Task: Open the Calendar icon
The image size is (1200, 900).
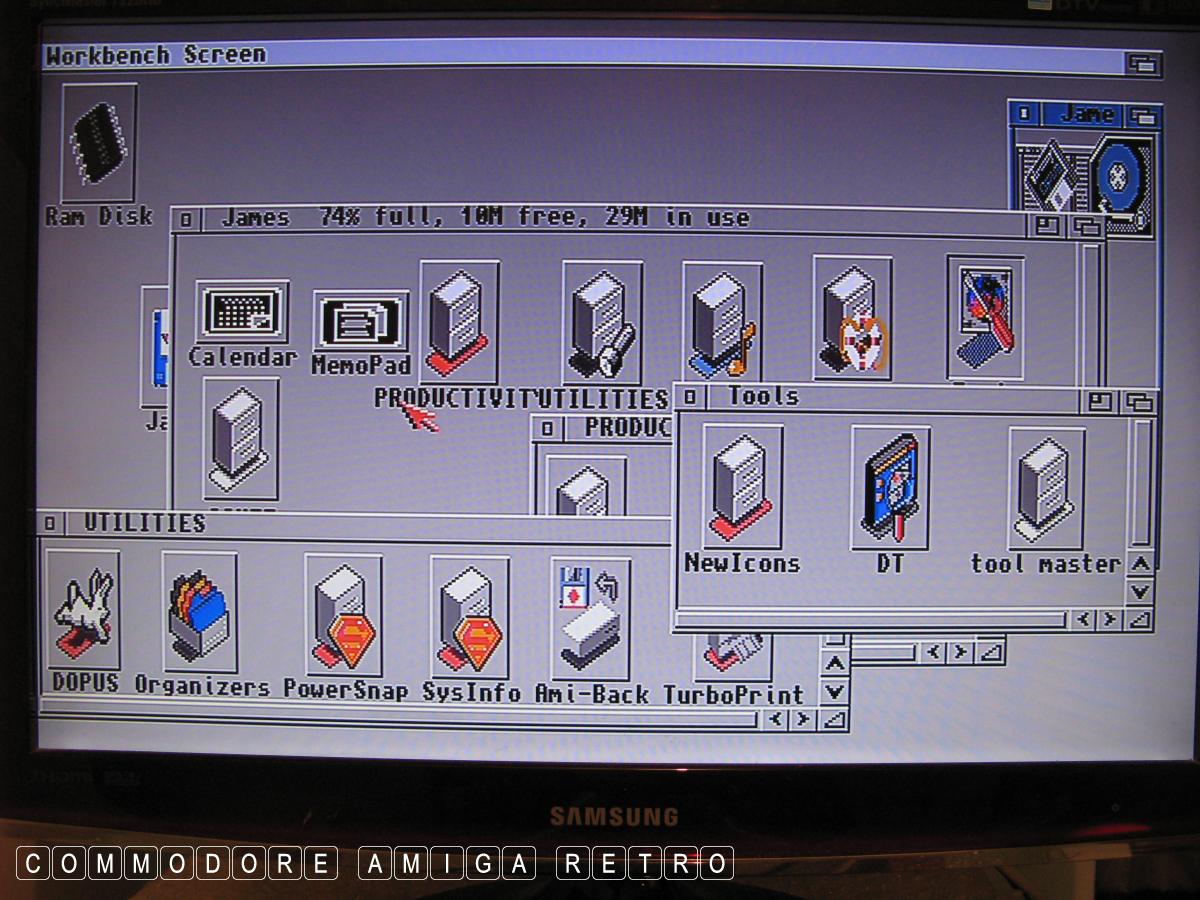Action: tap(241, 312)
